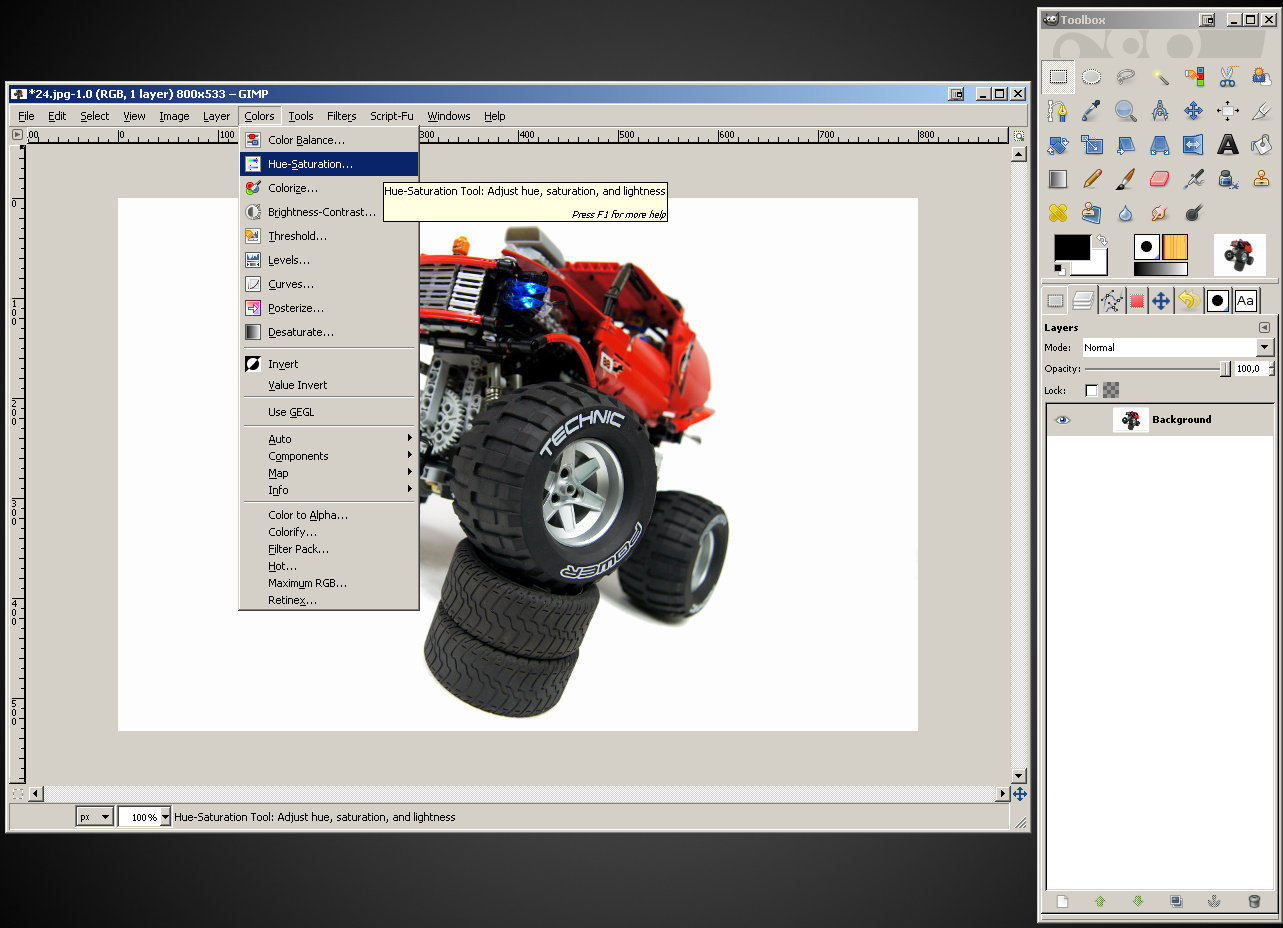This screenshot has width=1283, height=928.
Task: Choose Color Balance menu entry
Action: pyautogui.click(x=328, y=140)
